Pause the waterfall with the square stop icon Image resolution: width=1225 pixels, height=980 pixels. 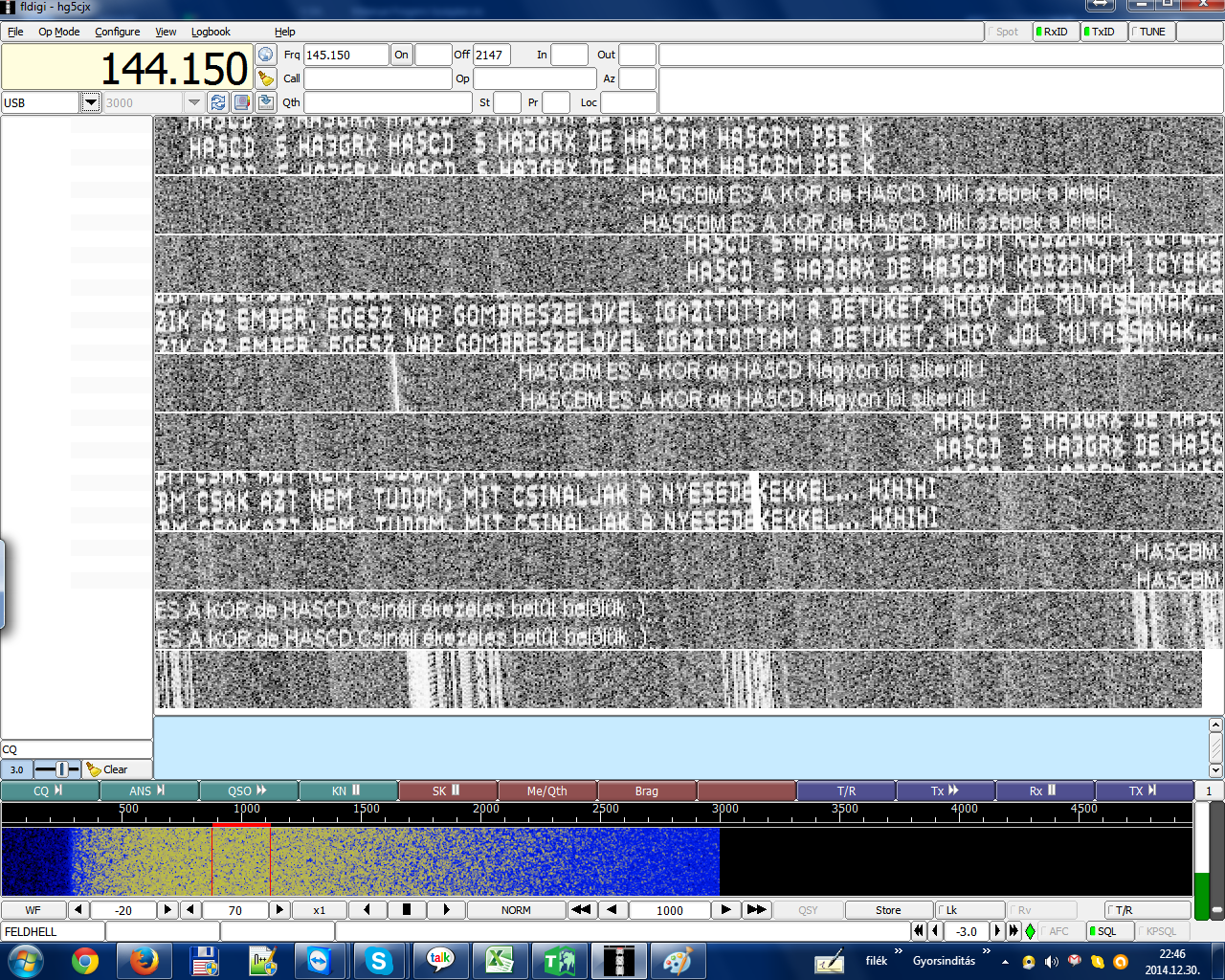point(407,910)
